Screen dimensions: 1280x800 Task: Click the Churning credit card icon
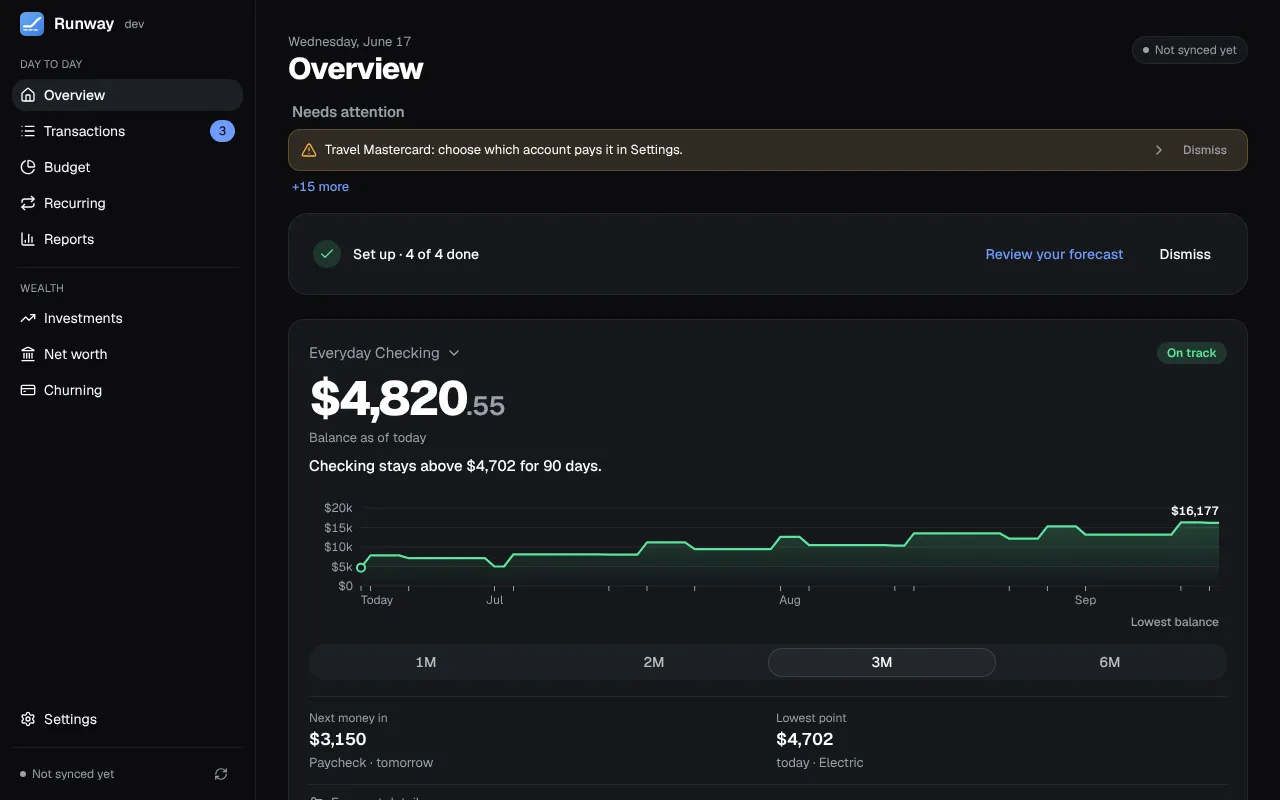tap(28, 390)
